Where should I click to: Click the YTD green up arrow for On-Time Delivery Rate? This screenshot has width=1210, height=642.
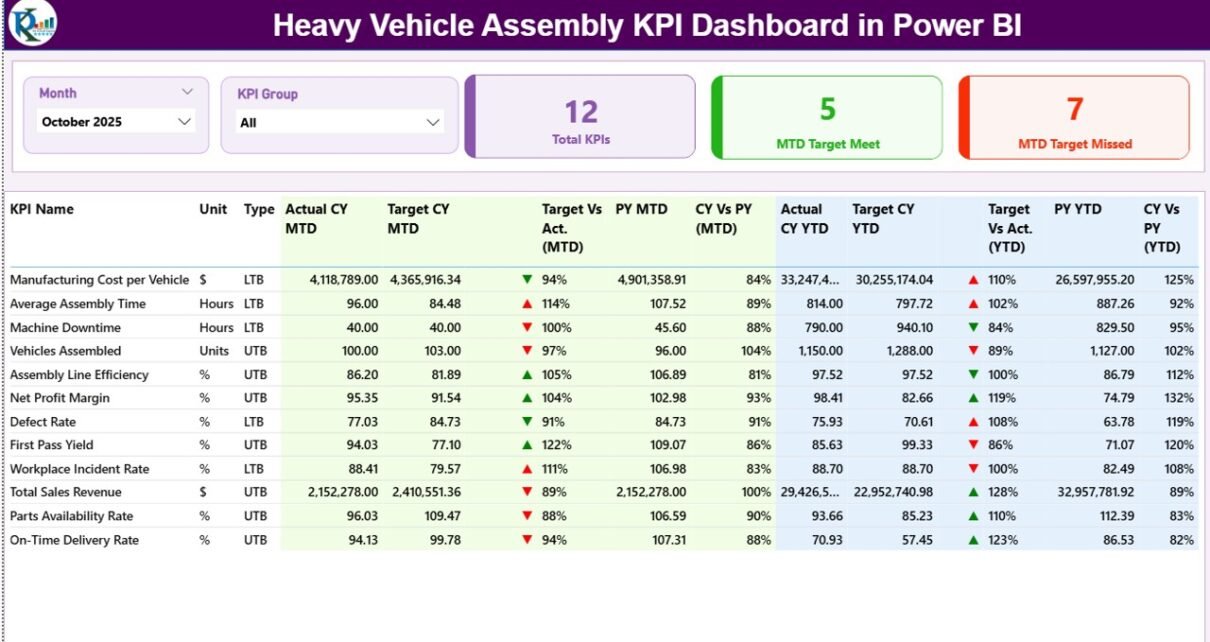coord(973,540)
